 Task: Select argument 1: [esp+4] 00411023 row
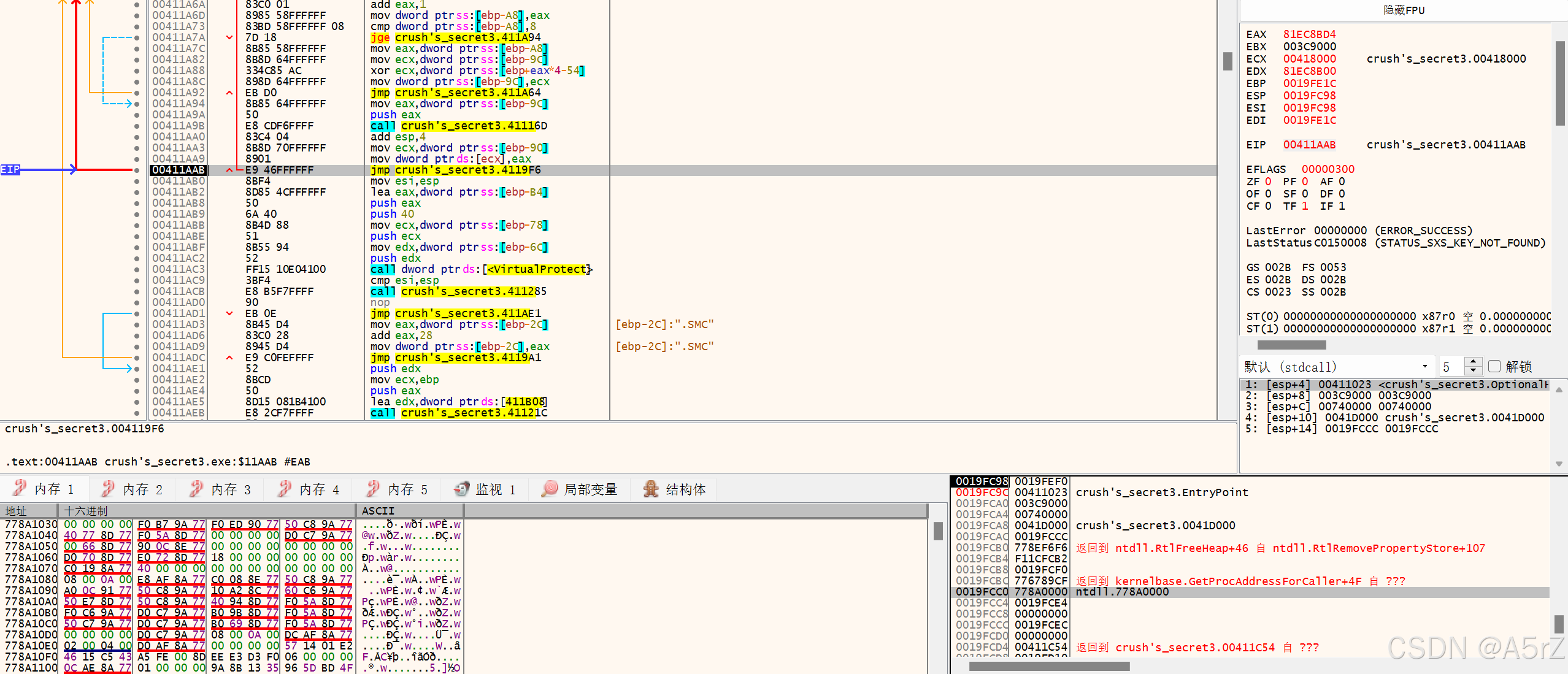[1394, 385]
